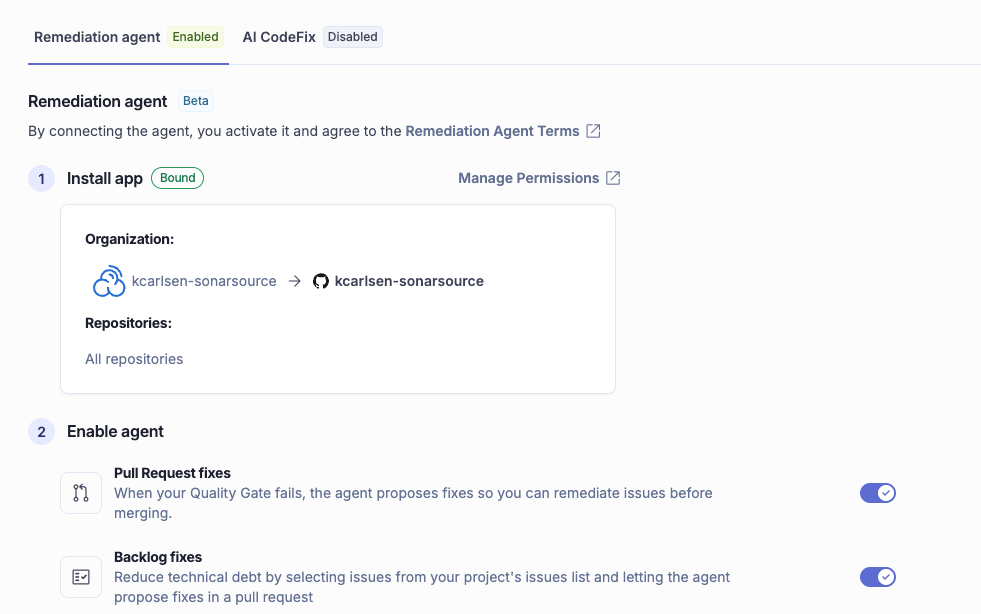Click the All repositories text
Screen dimensions: 981x614
pyautogui.click(x=134, y=359)
